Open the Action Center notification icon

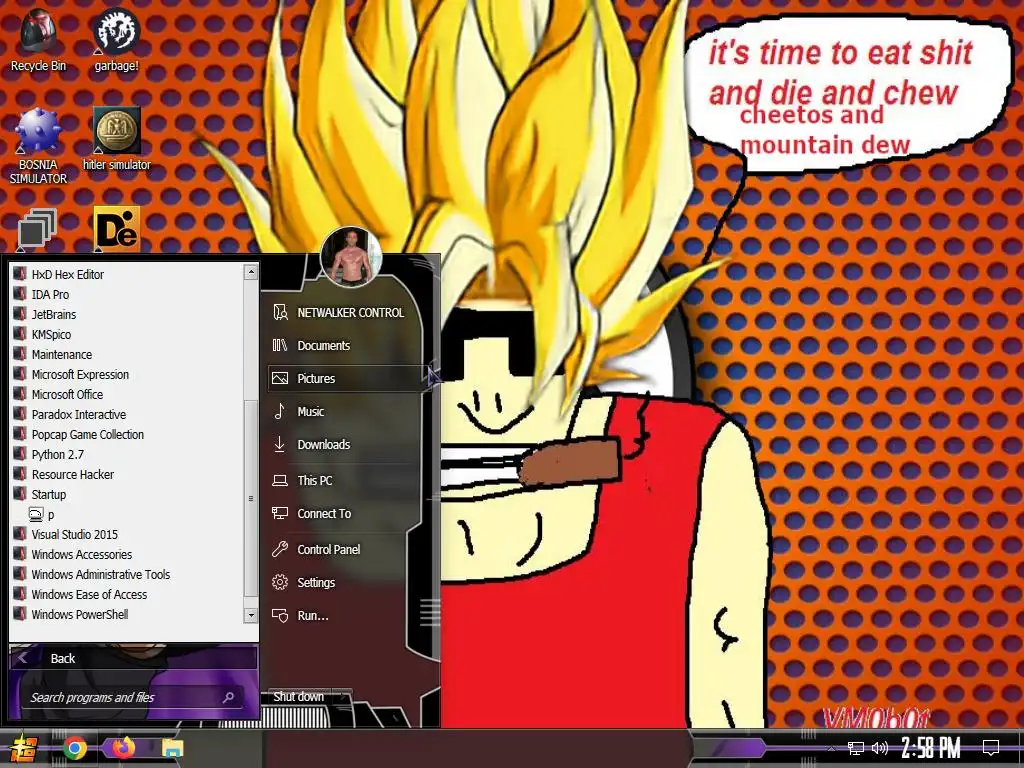click(991, 747)
